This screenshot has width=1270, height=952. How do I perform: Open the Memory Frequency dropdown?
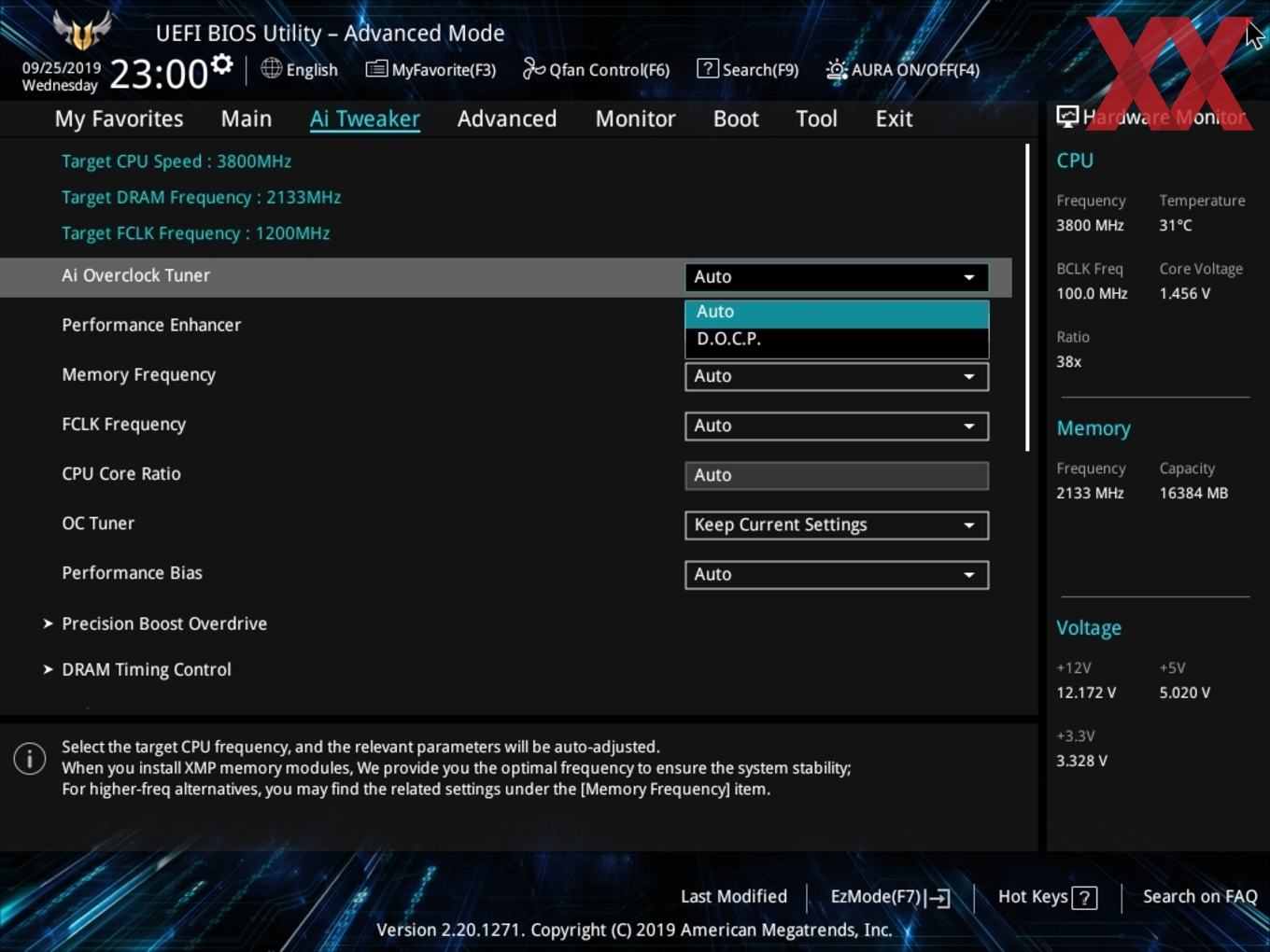(837, 376)
